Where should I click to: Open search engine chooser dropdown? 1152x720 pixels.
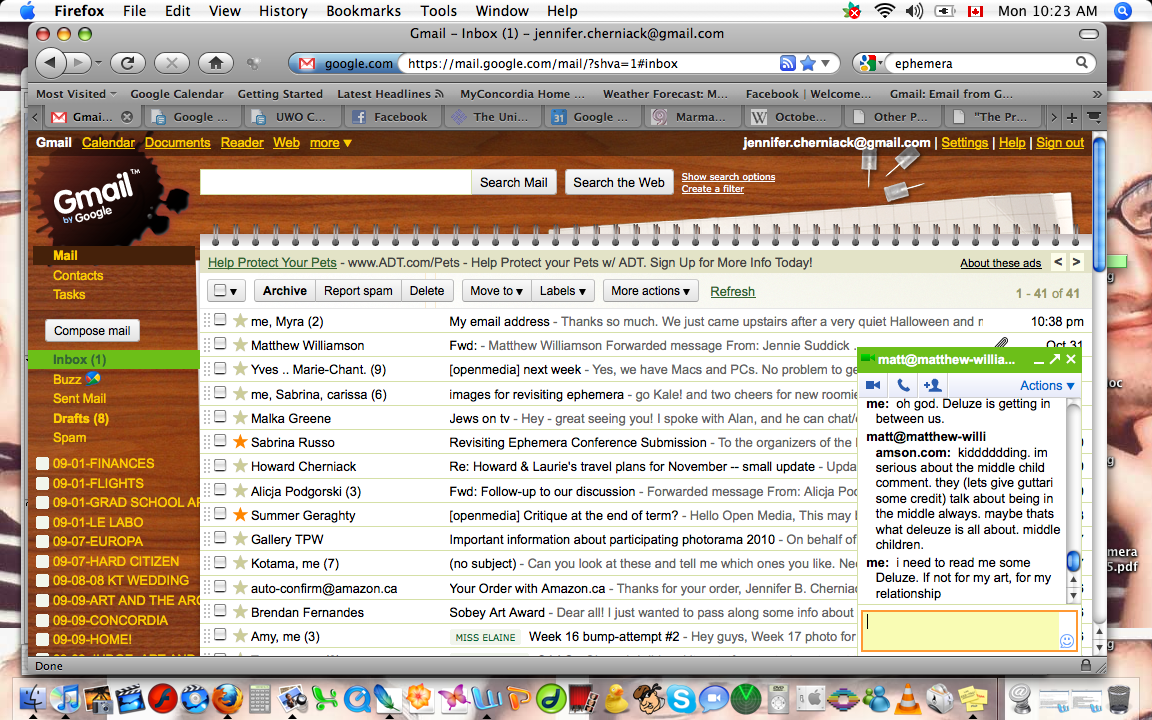(869, 63)
